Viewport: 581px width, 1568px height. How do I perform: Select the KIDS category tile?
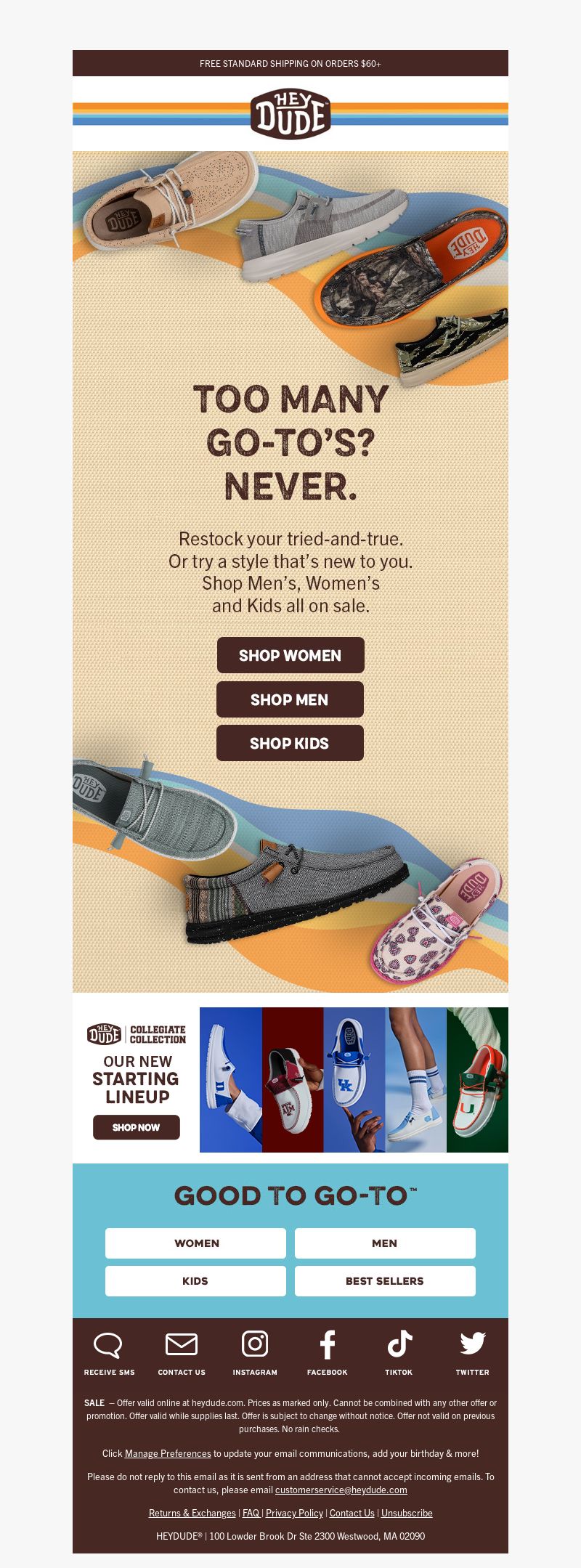[195, 1281]
